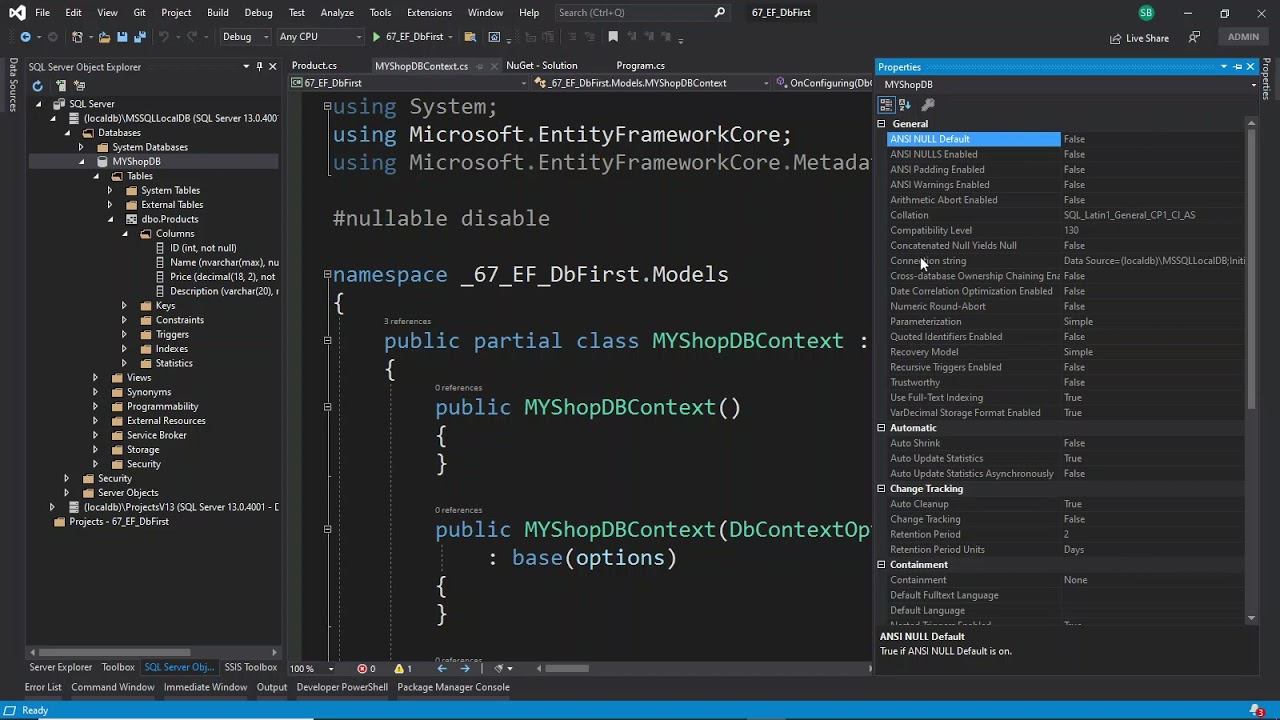Collapse the Automatic properties section
This screenshot has width=1280, height=720.
coord(881,428)
